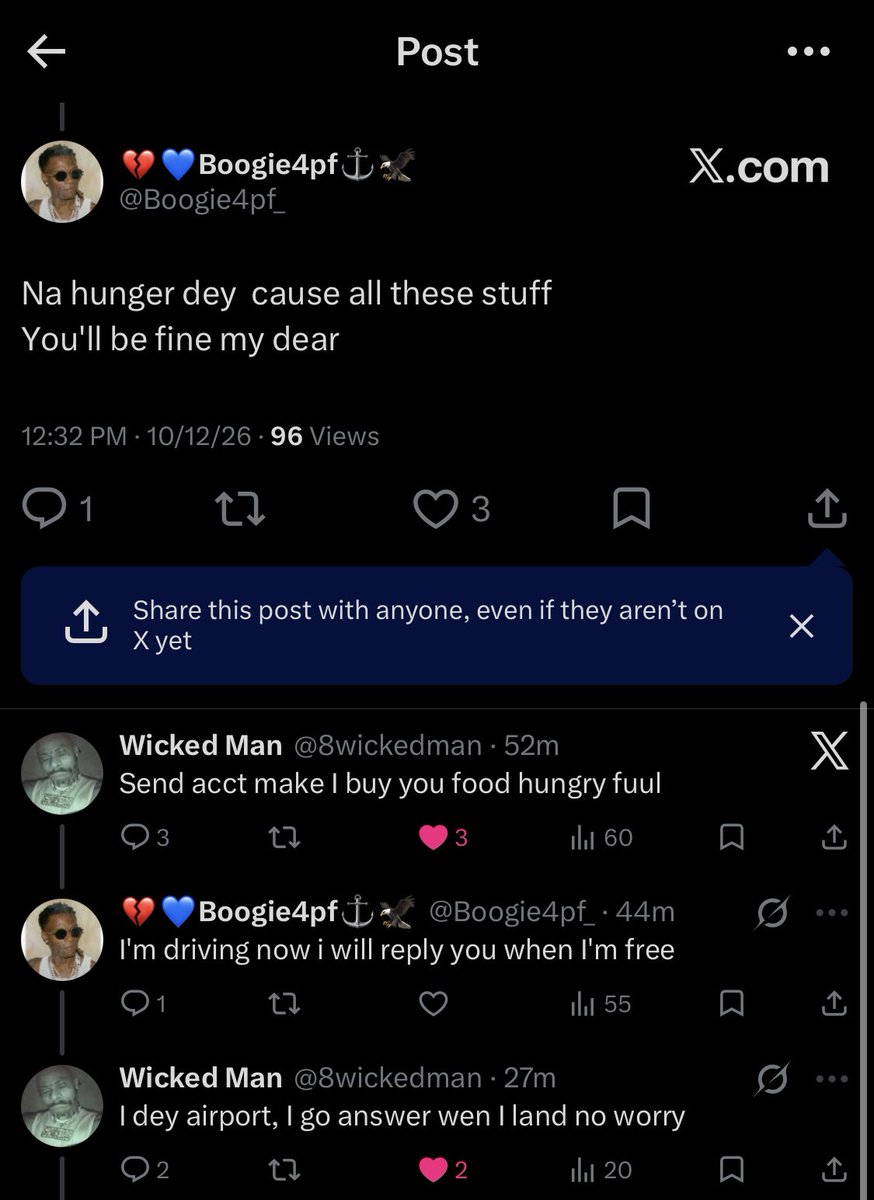The image size is (874, 1200).
Task: Share Wicked Man's "Send acct" reply
Action: coord(834,838)
